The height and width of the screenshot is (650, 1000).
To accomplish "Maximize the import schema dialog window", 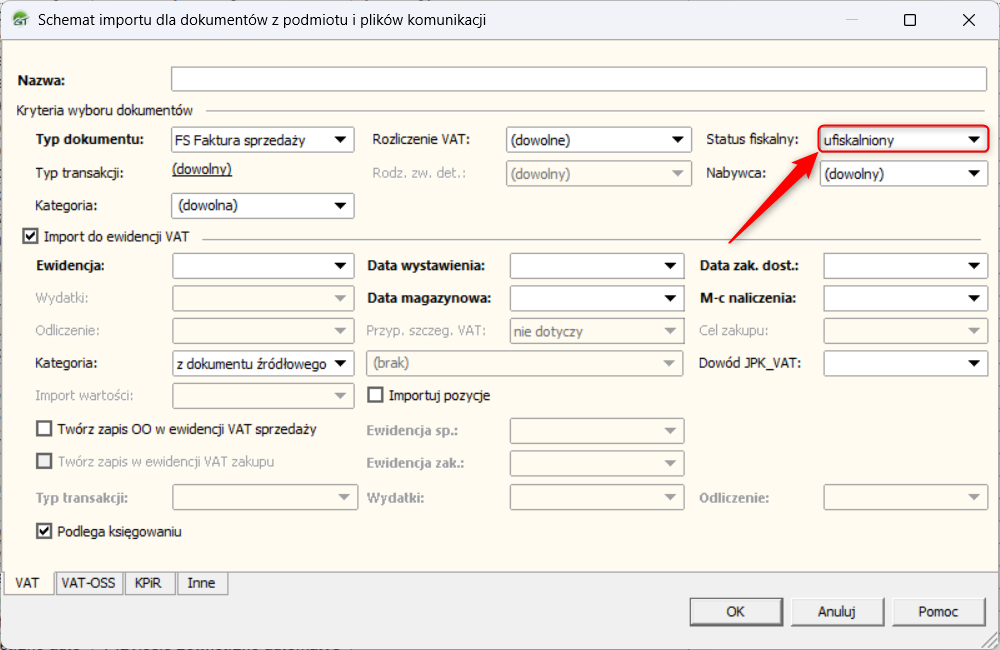I will coord(910,20).
